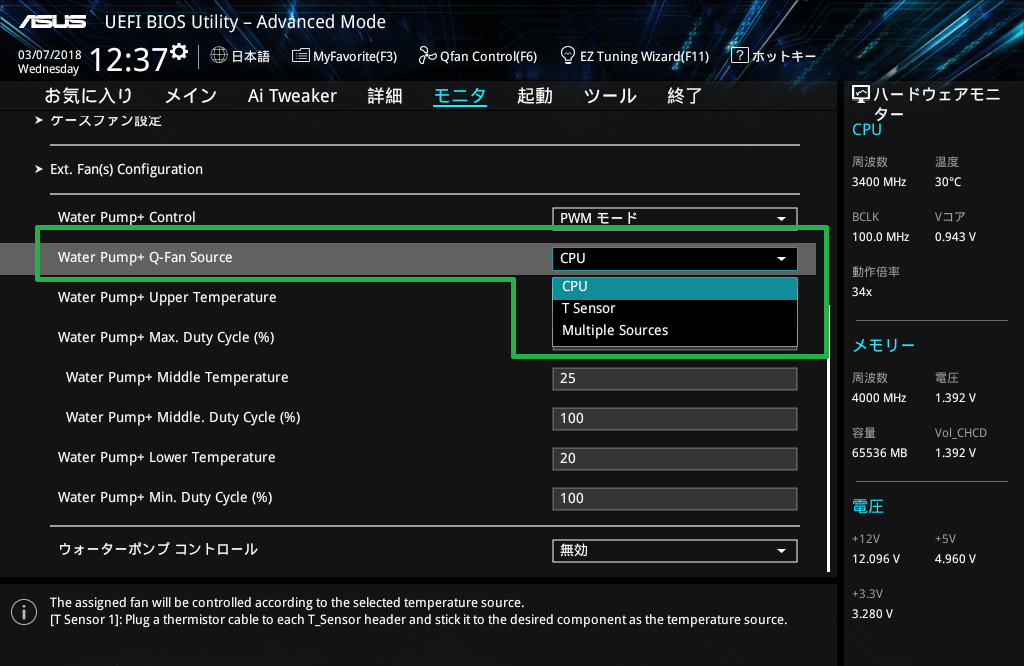Edit Water Pump+ Lower Temperature field
The image size is (1024, 666).
[675, 458]
